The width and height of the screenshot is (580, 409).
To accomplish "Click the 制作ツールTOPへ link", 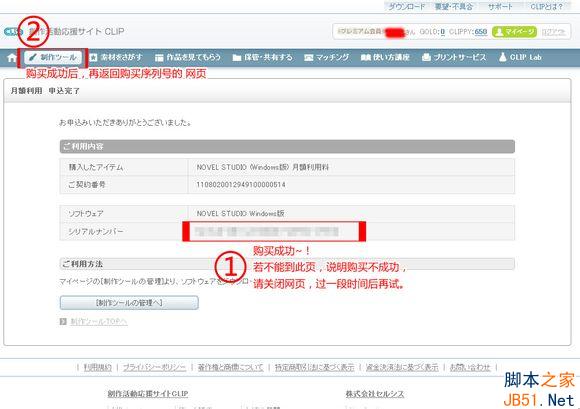I will pyautogui.click(x=99, y=322).
